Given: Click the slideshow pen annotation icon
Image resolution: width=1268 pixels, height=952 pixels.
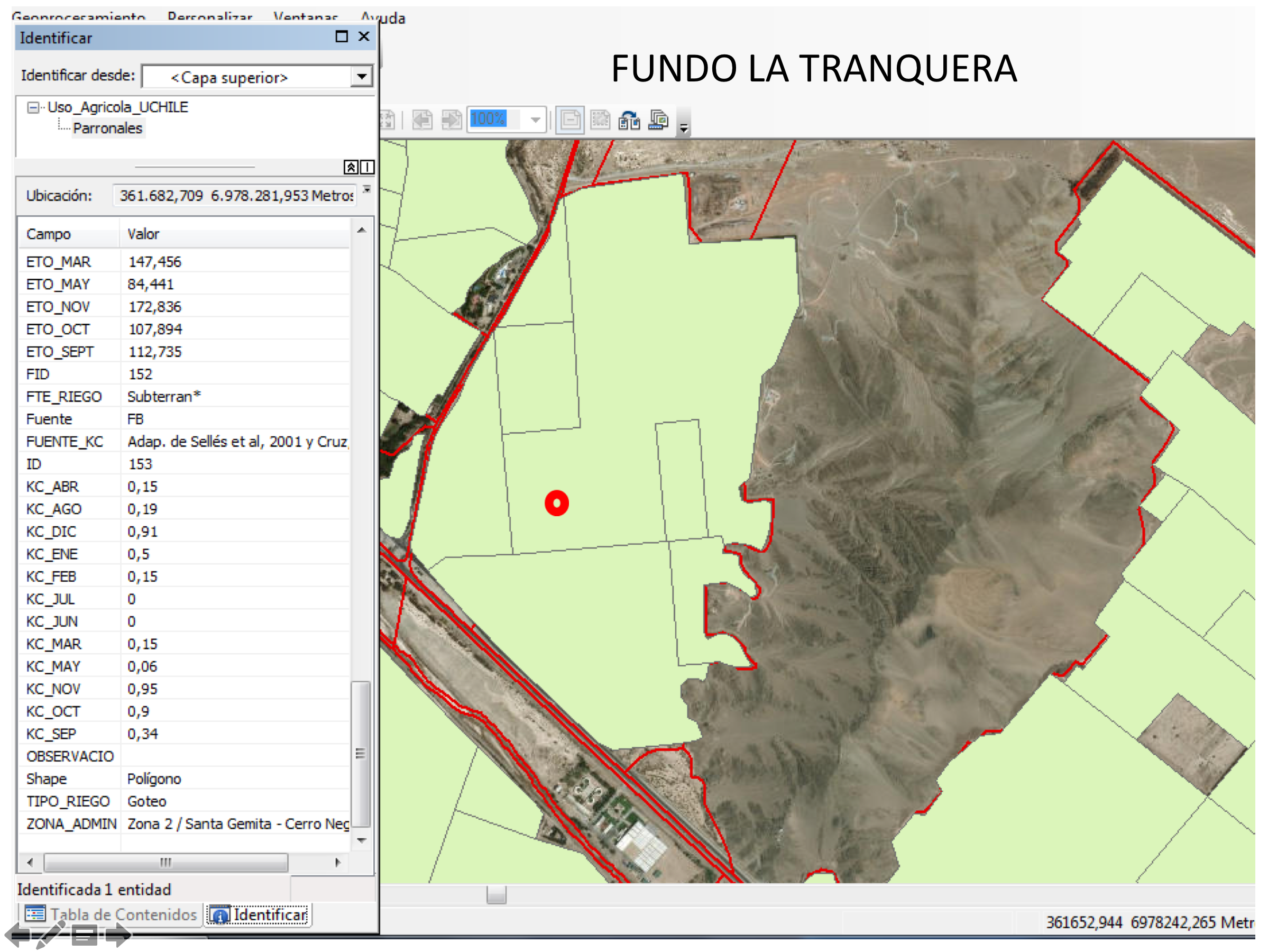Looking at the screenshot, I should click(50, 936).
